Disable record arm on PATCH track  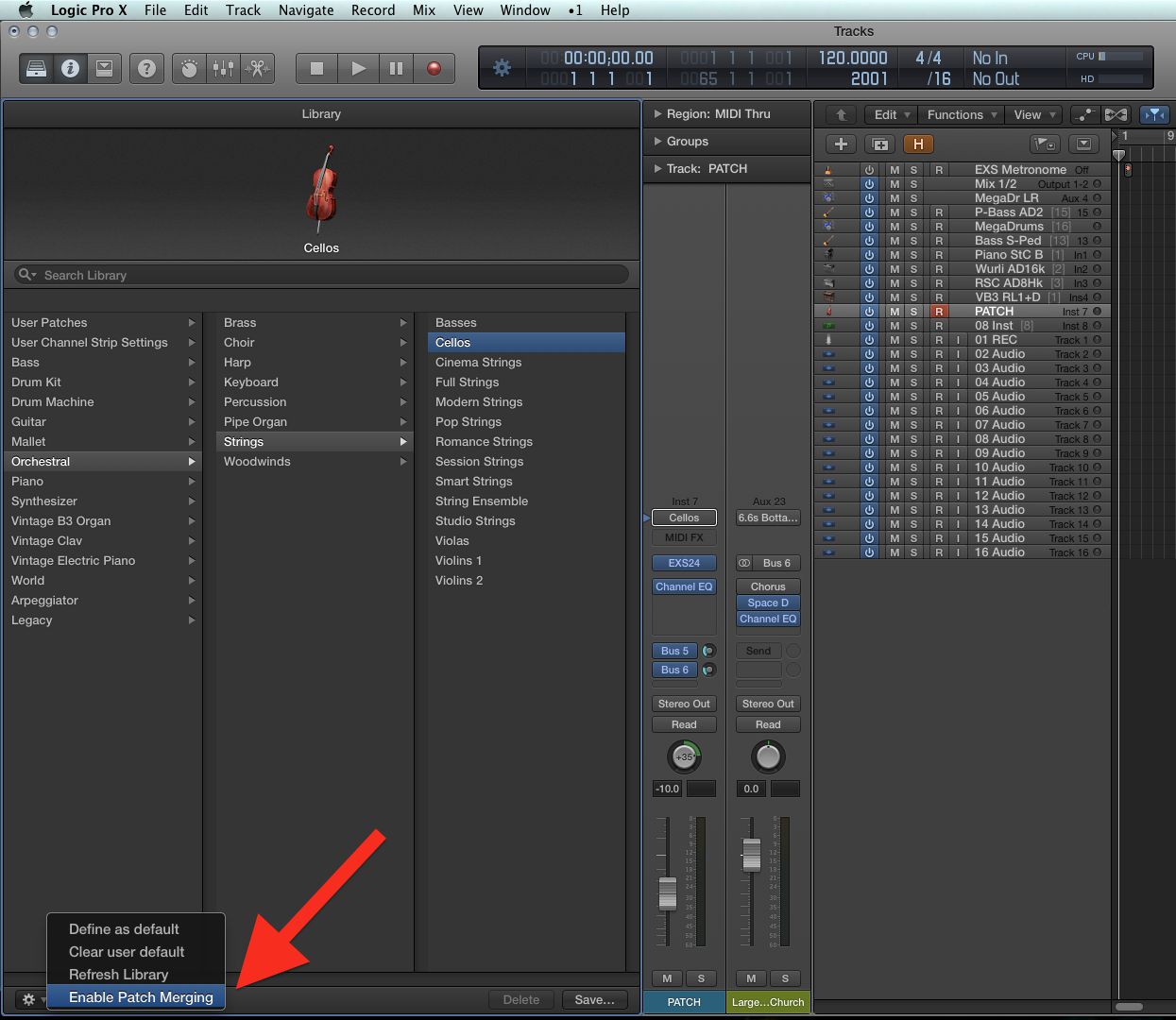pyautogui.click(x=939, y=312)
